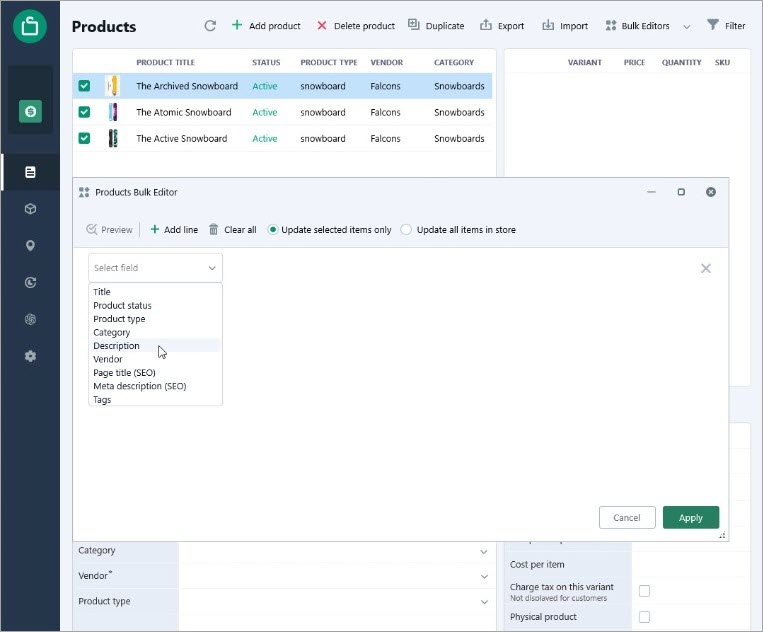The width and height of the screenshot is (763, 632).
Task: Expand the Category dropdown below dialog
Action: coord(484,552)
